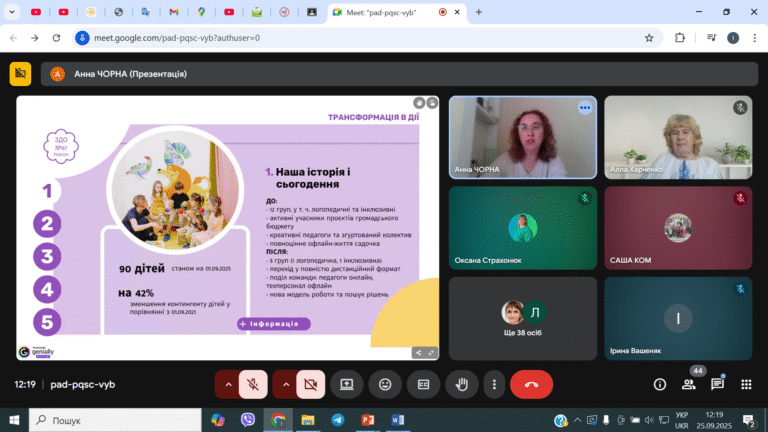Open meeting details info icon
This screenshot has width=768, height=432.
pyautogui.click(x=660, y=384)
